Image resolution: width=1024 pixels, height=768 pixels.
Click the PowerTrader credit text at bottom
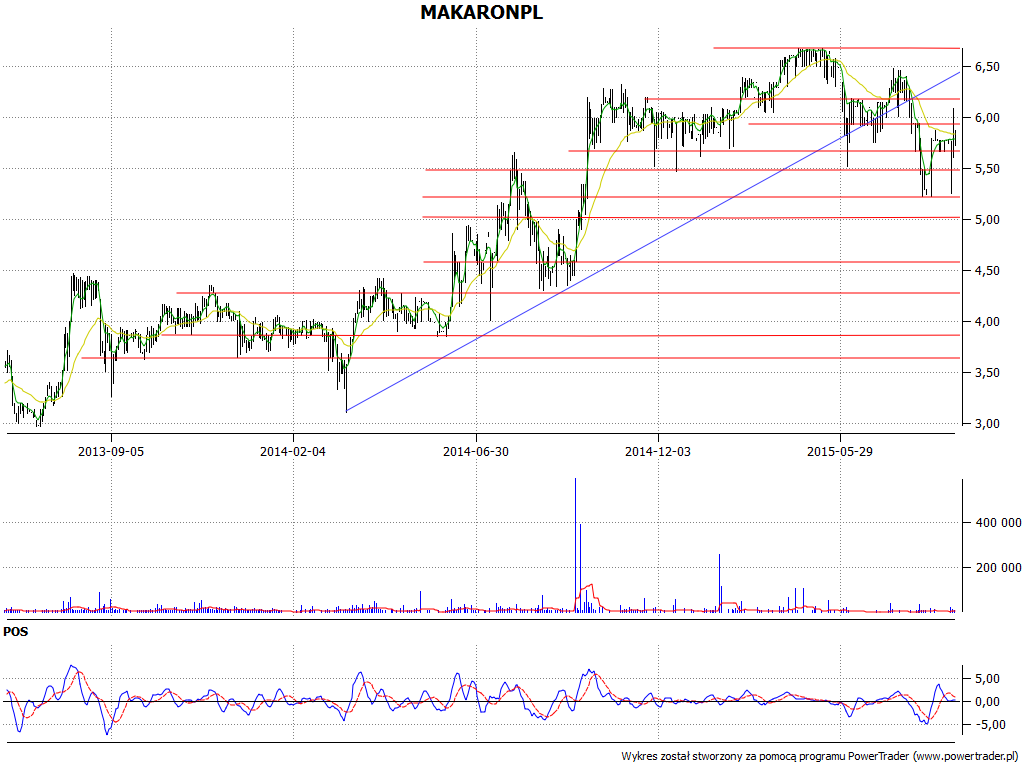[x=821, y=756]
